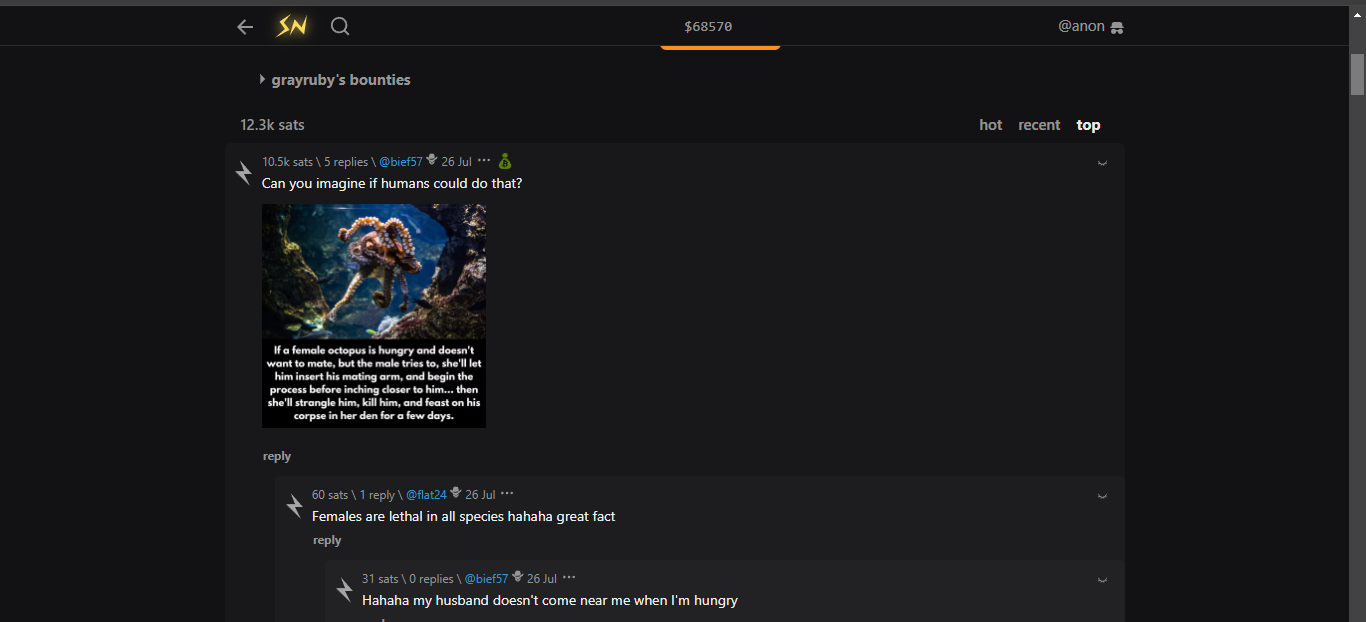Select the top sorting tab
Screen dimensions: 1366x622
(1088, 125)
